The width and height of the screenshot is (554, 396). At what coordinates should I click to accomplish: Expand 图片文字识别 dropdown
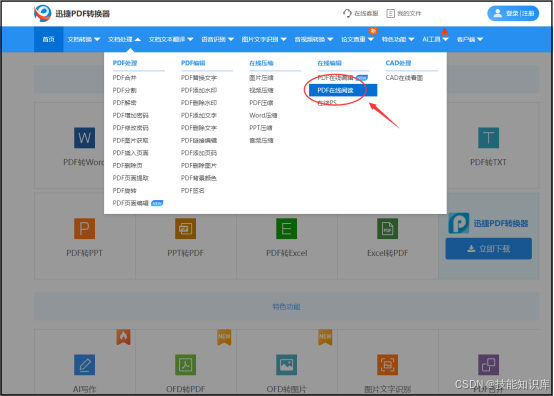click(264, 39)
